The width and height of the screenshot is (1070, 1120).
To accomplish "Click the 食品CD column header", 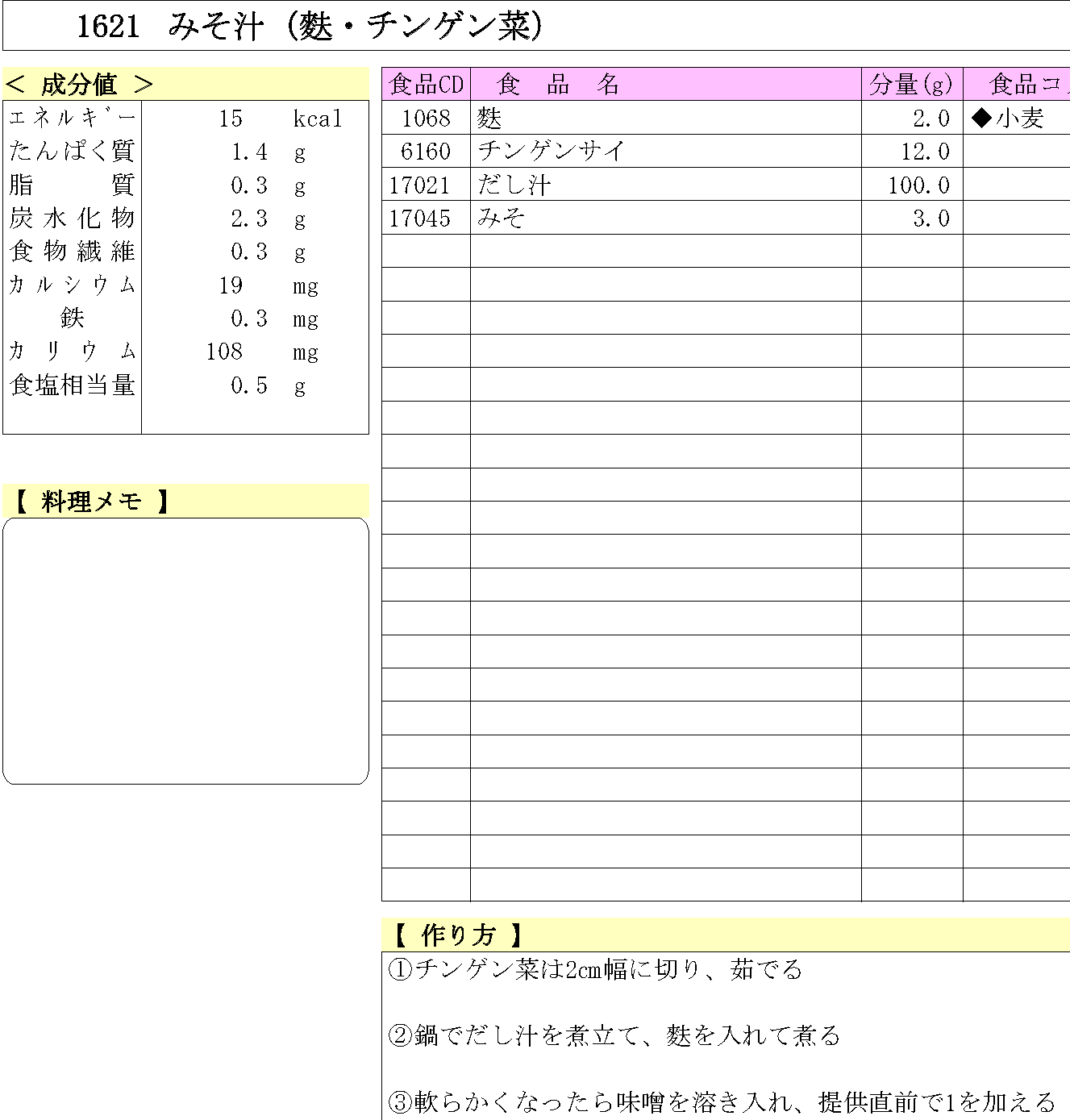I will [x=426, y=85].
